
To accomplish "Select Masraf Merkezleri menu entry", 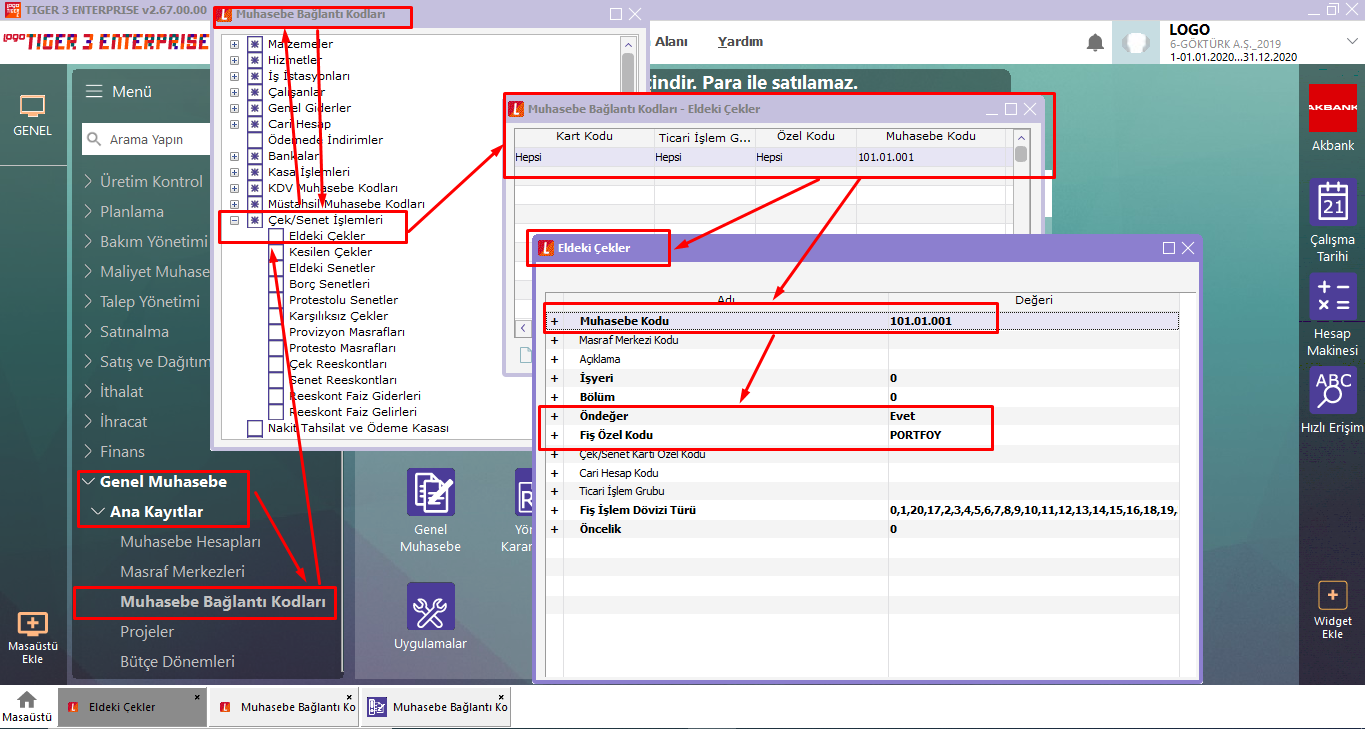I will [x=182, y=571].
